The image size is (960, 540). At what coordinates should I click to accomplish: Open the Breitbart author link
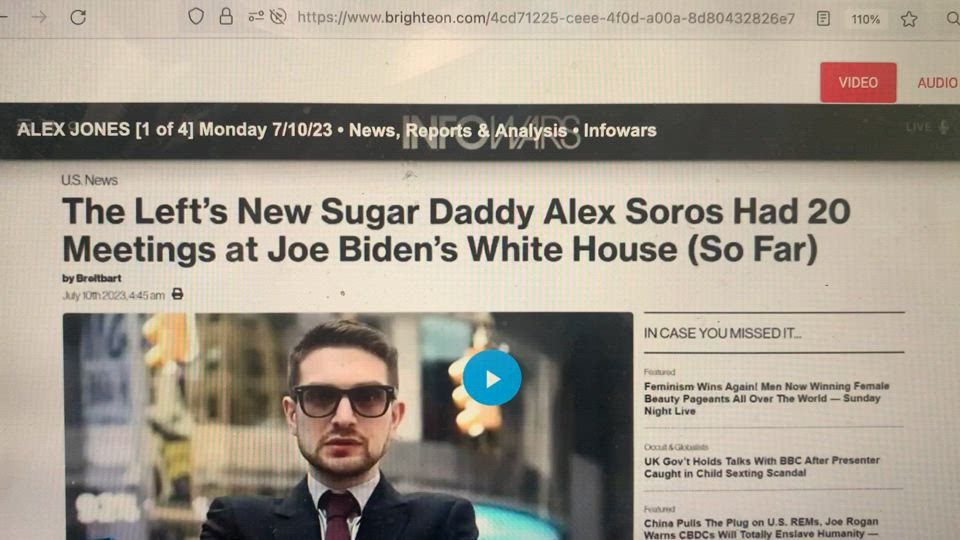pyautogui.click(x=98, y=278)
